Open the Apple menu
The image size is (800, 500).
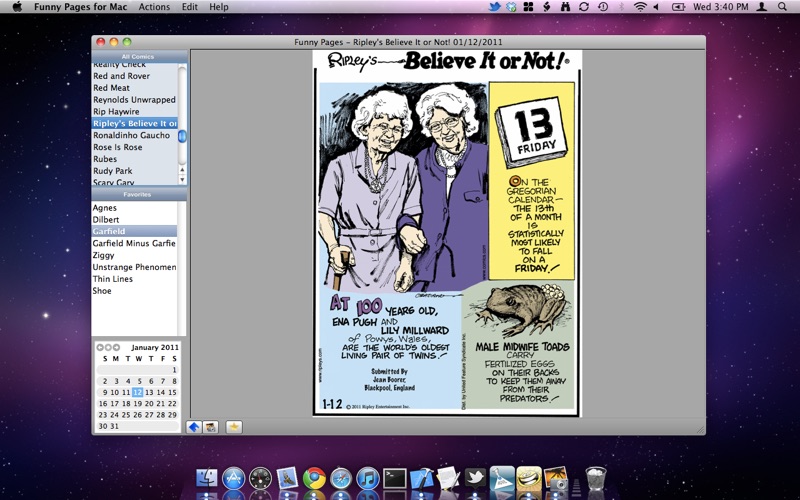point(17,7)
